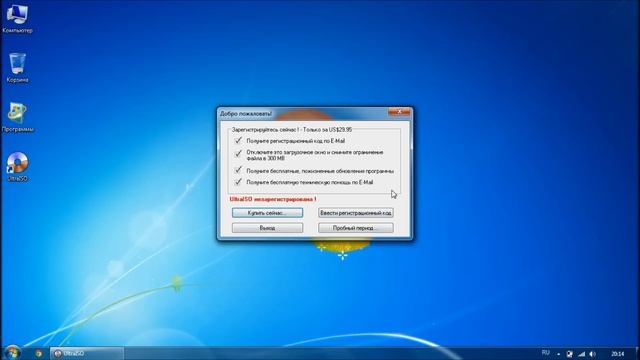Click the Show desktop strip
Image resolution: width=640 pixels, height=360 pixels.
(637, 353)
